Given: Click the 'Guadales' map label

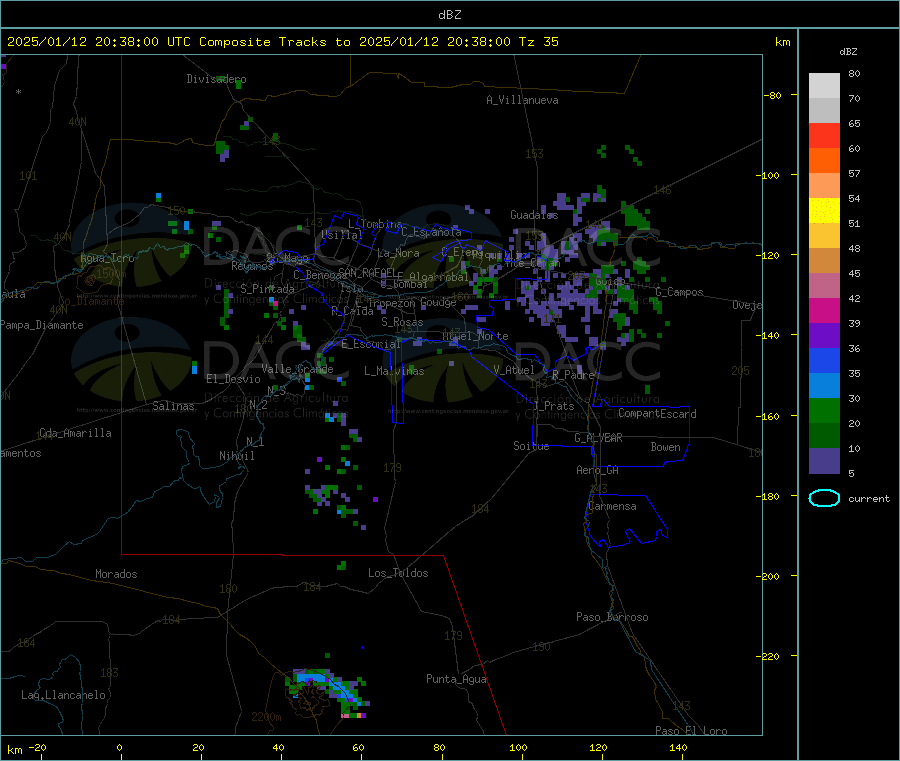Looking at the screenshot, I should (x=534, y=215).
